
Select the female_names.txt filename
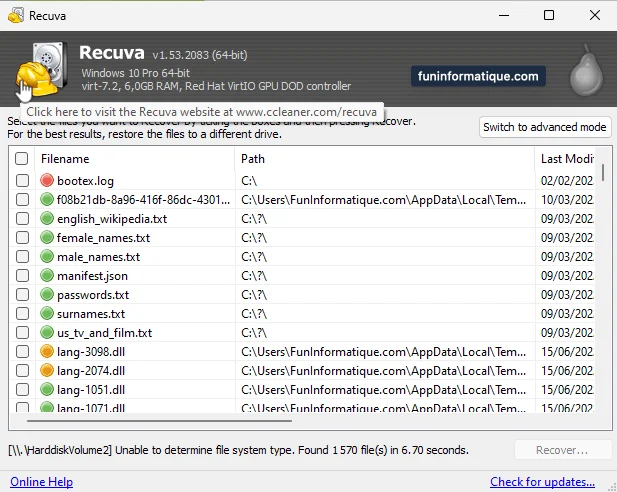click(103, 238)
